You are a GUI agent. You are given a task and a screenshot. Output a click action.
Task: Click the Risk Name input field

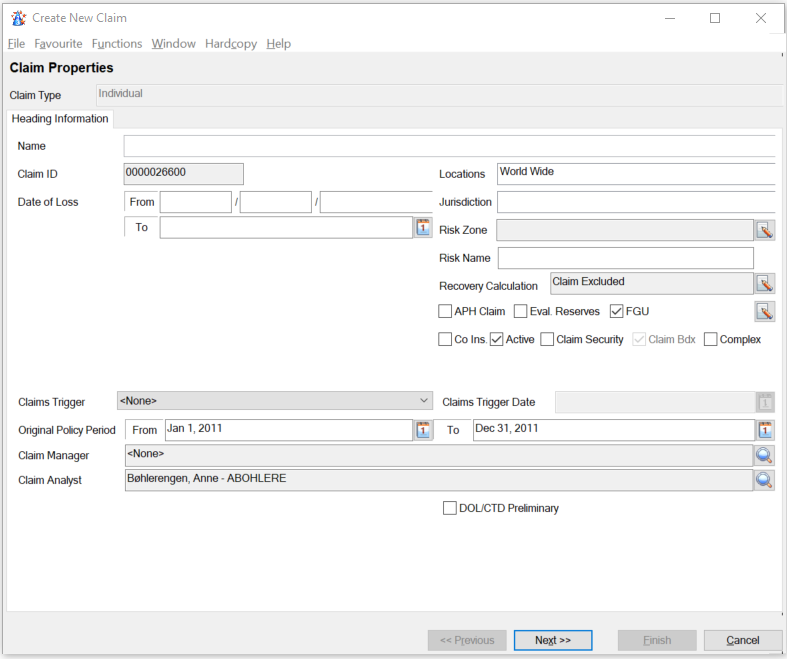pyautogui.click(x=625, y=258)
